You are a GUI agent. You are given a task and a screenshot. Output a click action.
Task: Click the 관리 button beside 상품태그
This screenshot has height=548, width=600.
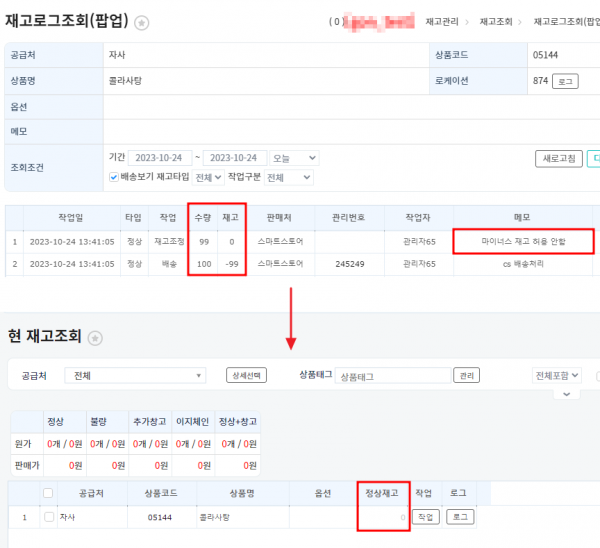click(465, 376)
